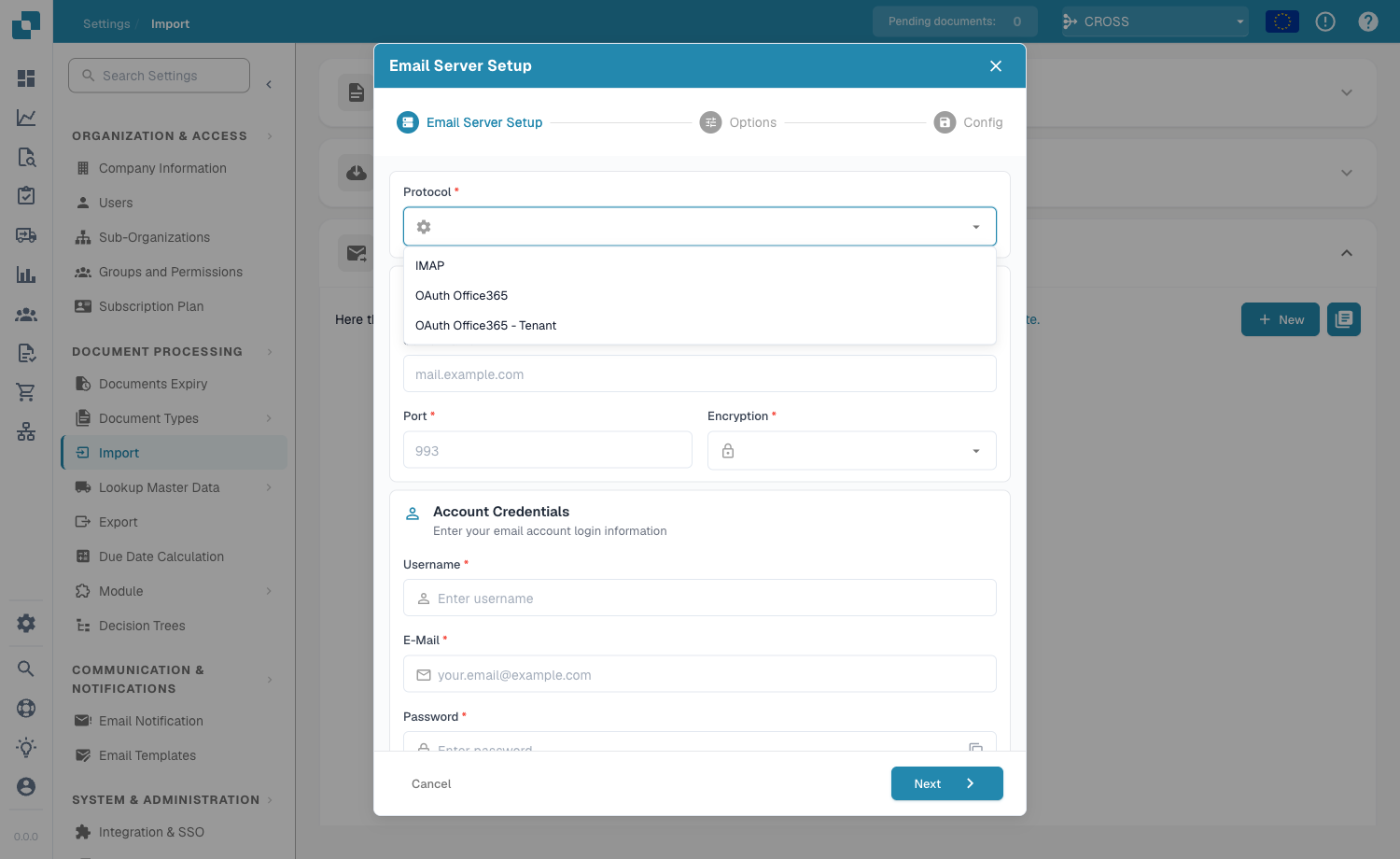Screen dimensions: 1400x859
Task: Focus the mail server host field
Action: click(x=699, y=374)
